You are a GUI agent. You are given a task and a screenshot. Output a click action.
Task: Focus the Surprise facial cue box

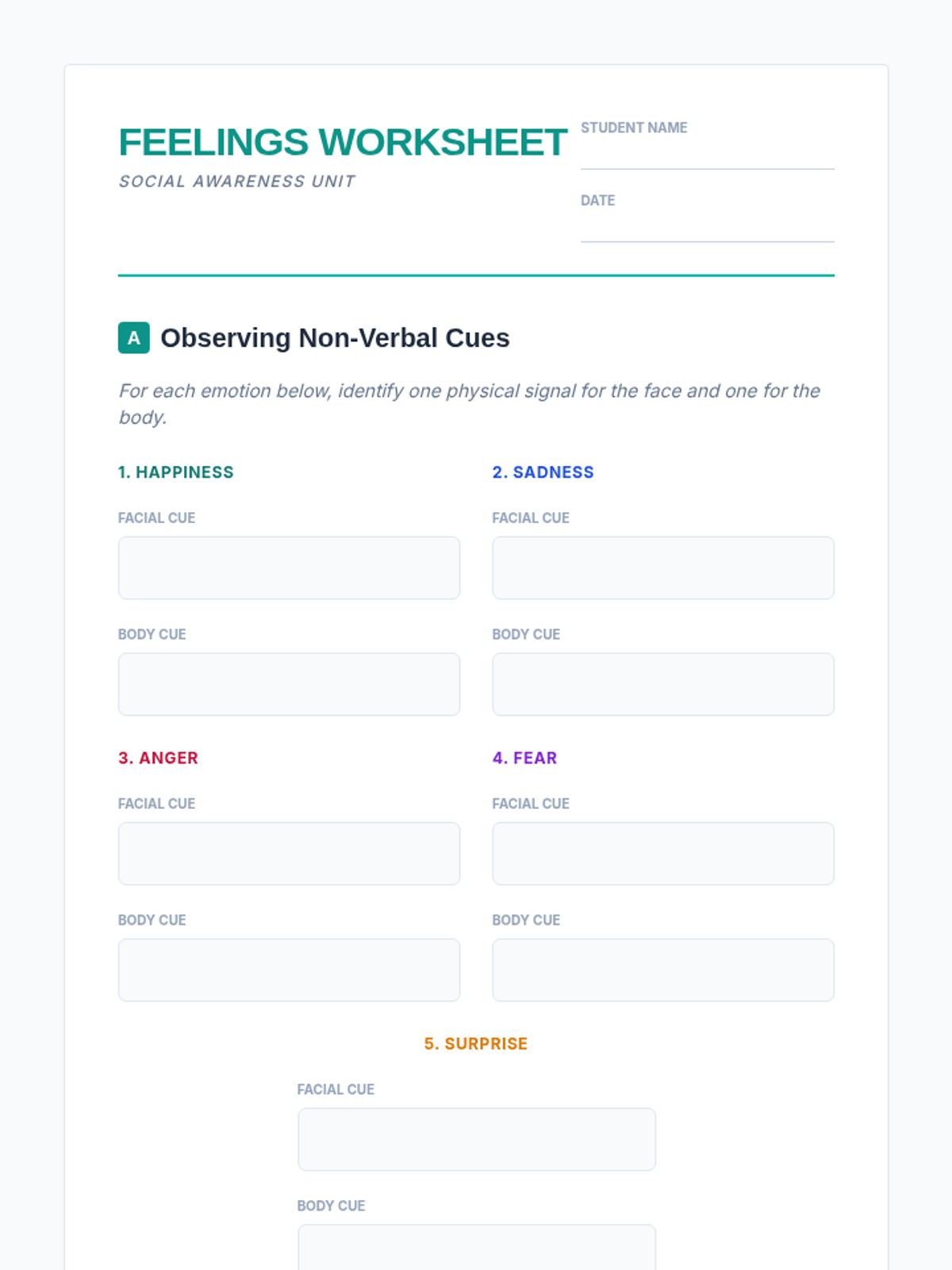477,1139
